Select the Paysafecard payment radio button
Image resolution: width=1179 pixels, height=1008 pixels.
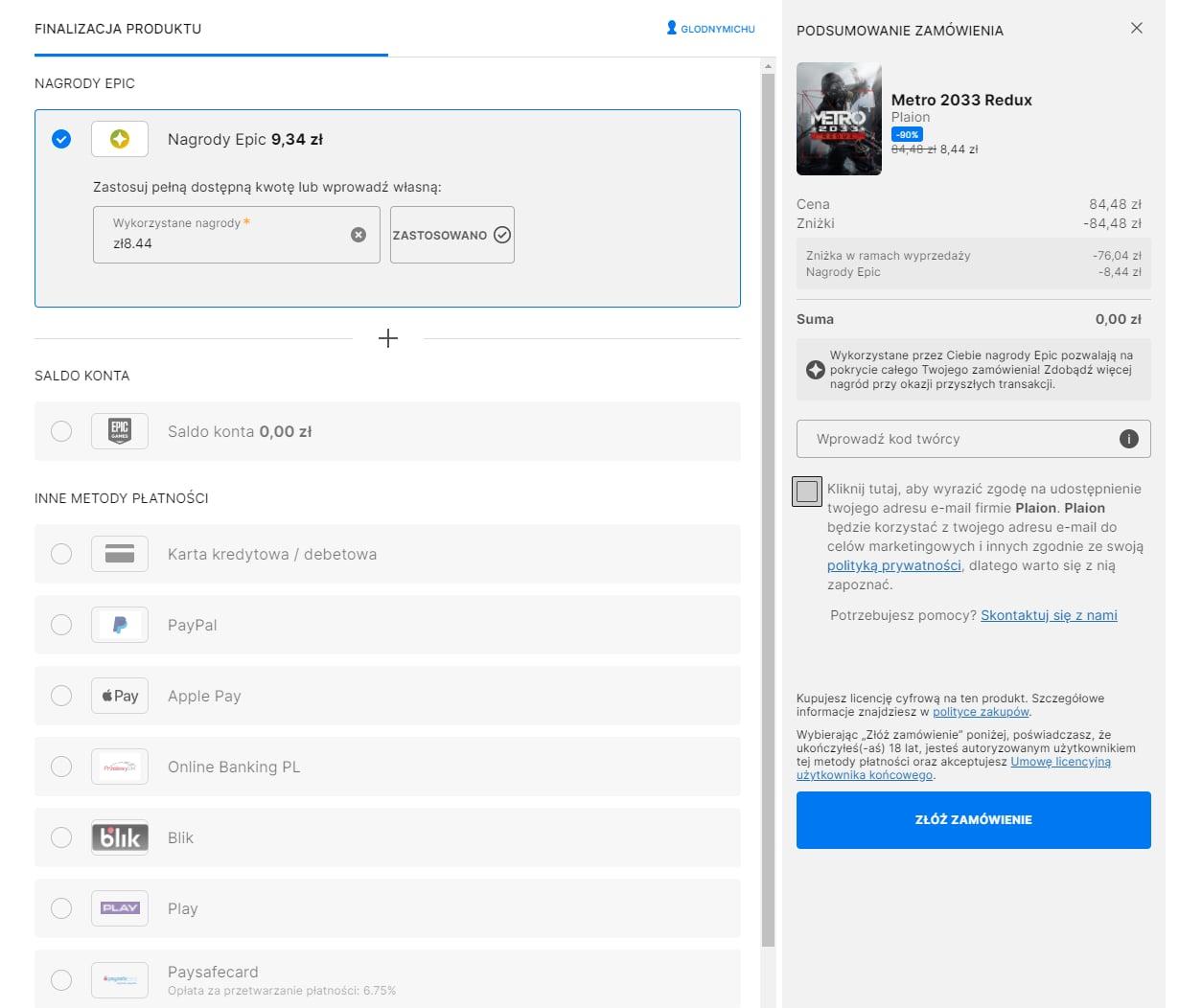tap(61, 979)
